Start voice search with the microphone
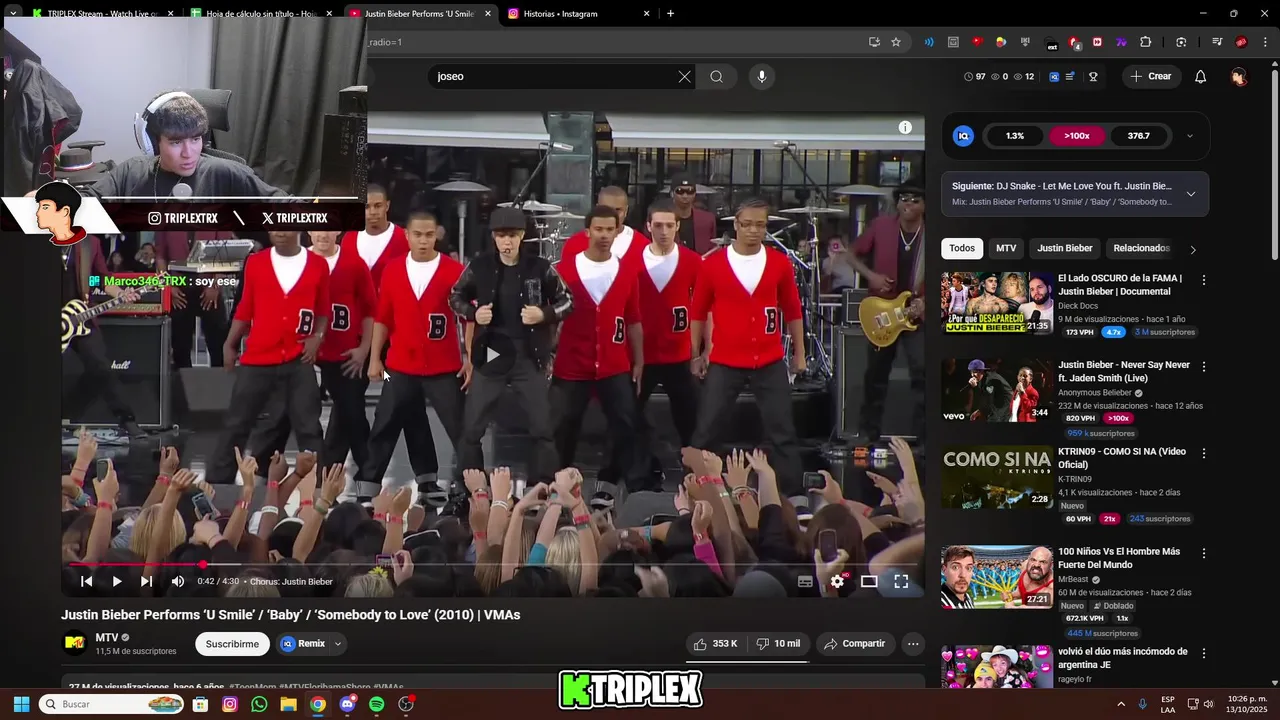 pos(761,76)
